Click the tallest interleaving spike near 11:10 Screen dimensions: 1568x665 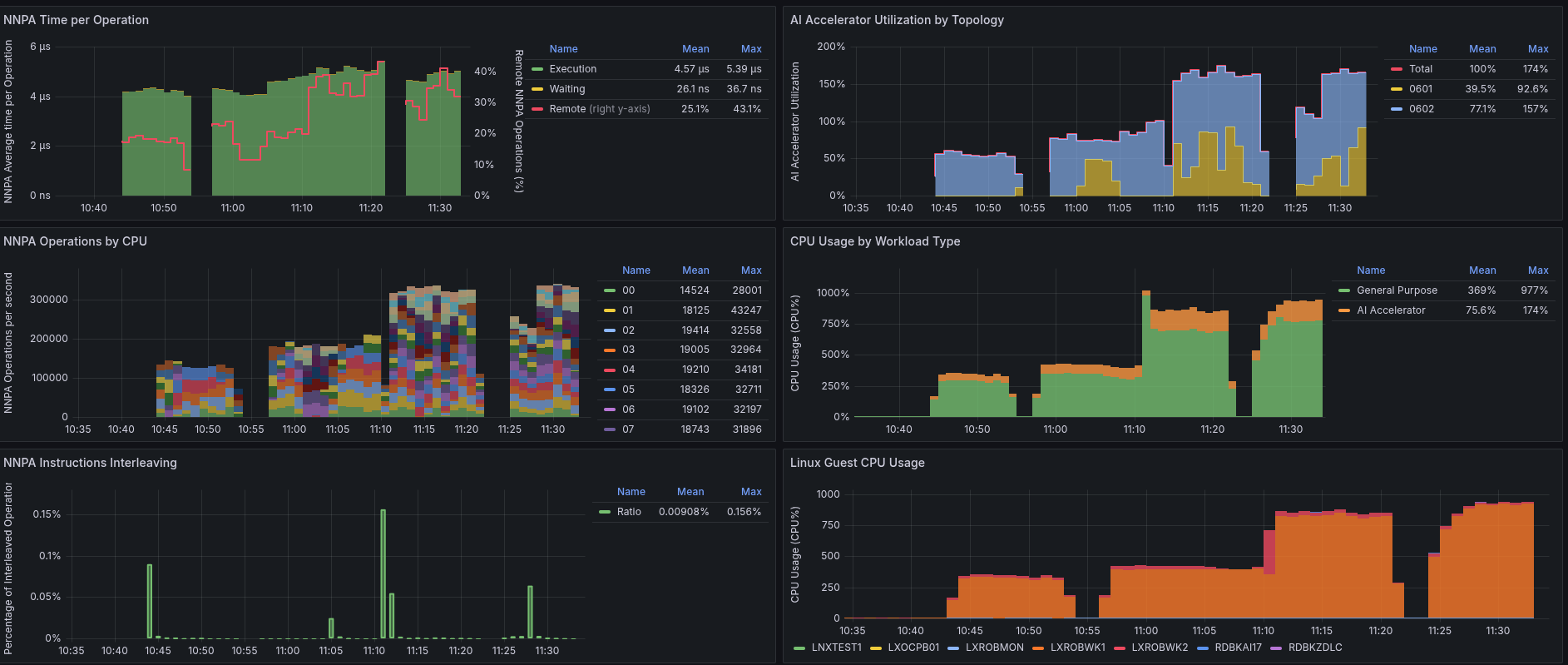[x=383, y=573]
